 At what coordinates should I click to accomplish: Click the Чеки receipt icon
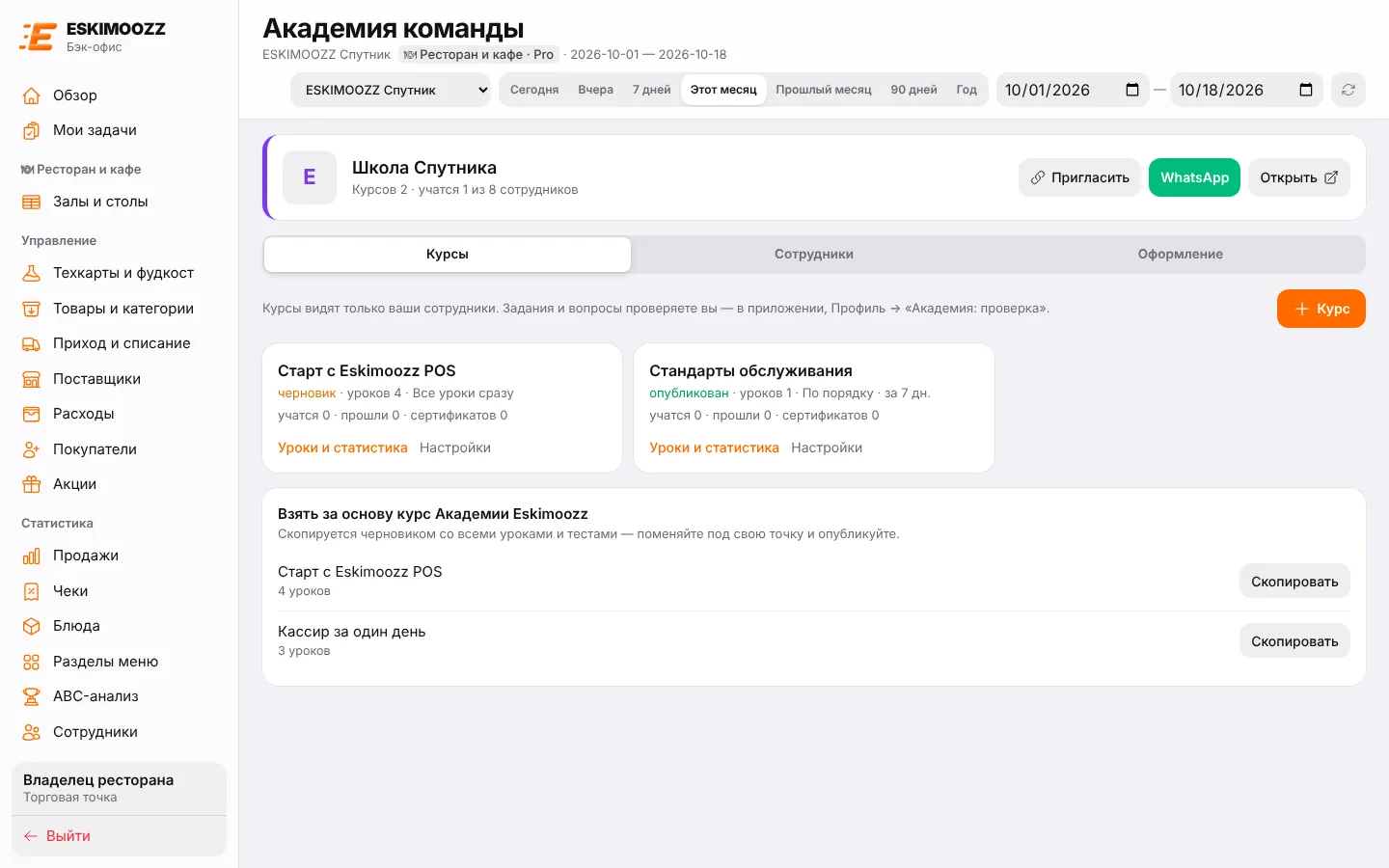pyautogui.click(x=32, y=591)
